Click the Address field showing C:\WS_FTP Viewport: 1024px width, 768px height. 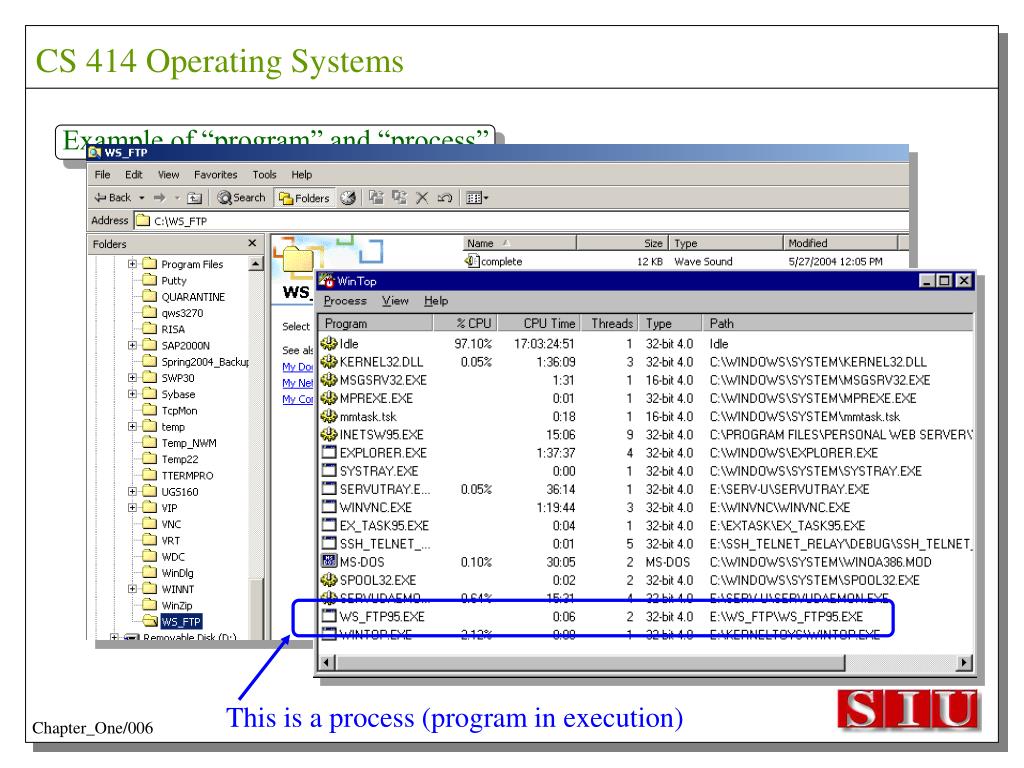(521, 221)
